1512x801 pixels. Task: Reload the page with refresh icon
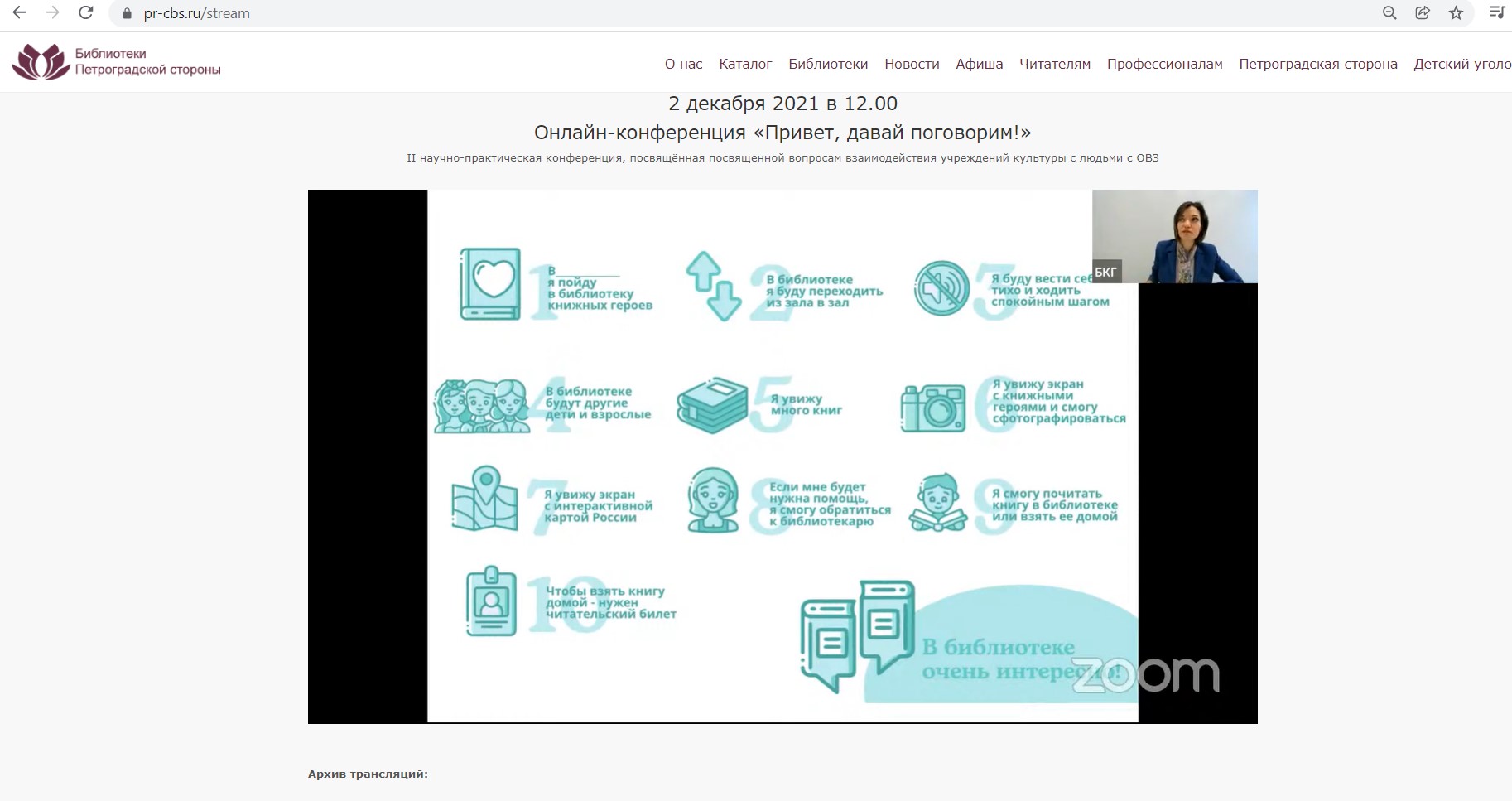coord(85,13)
